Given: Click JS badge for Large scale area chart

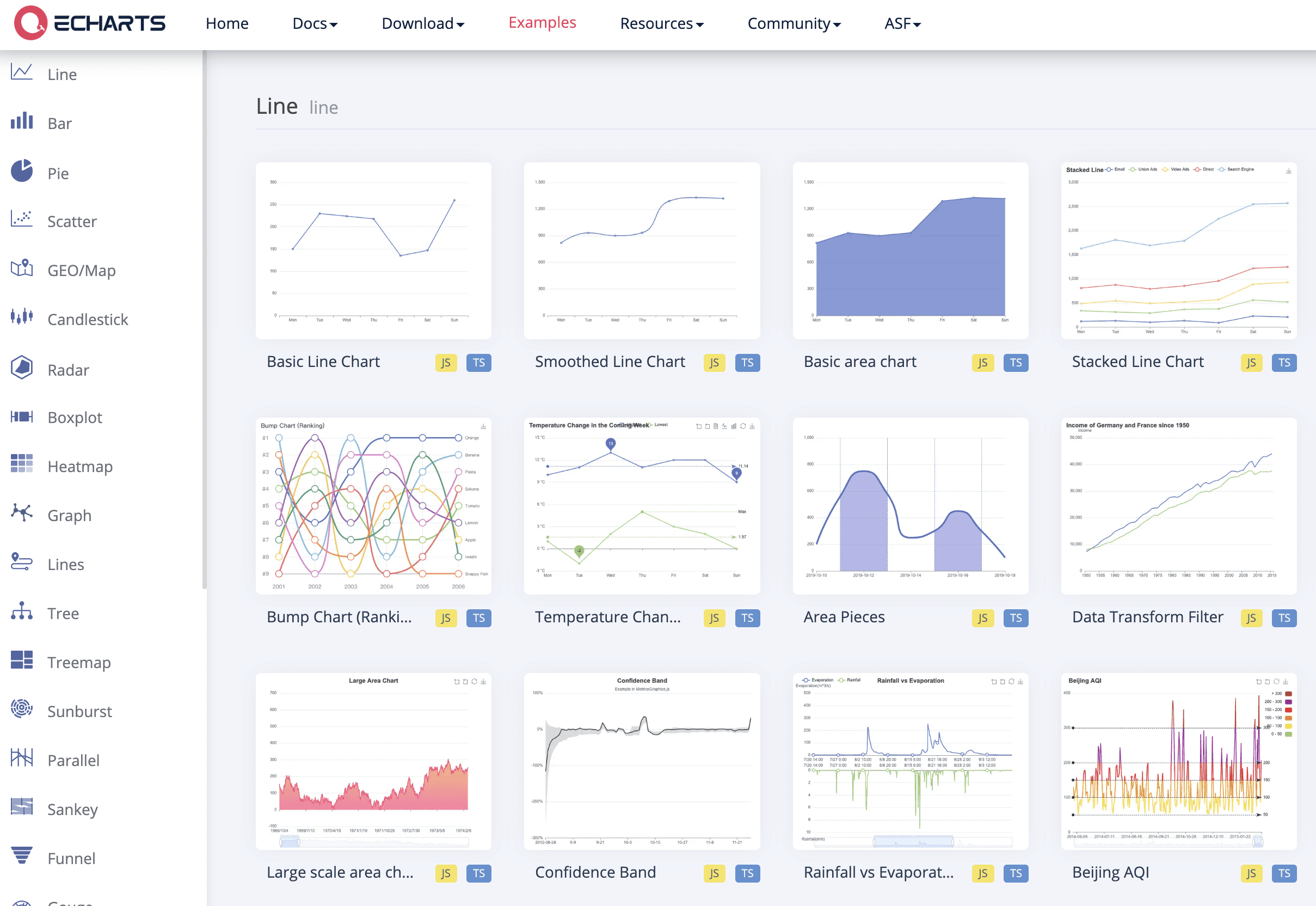Looking at the screenshot, I should click(446, 874).
